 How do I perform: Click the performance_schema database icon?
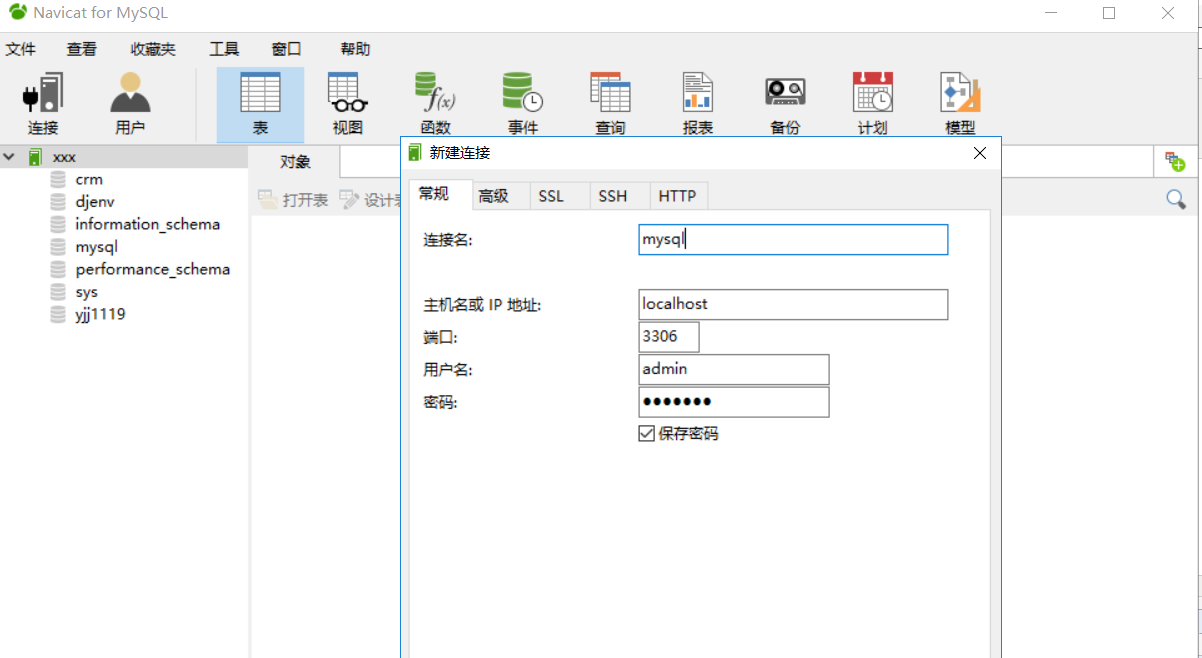coord(58,270)
